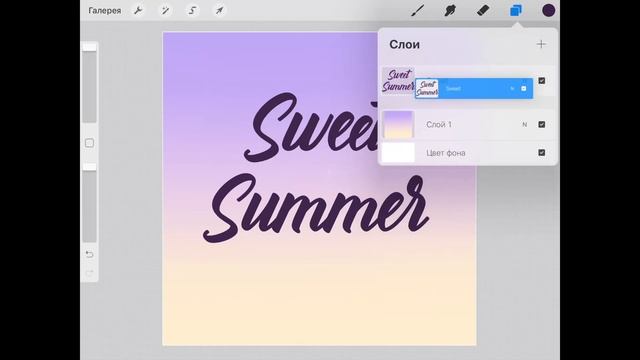Tap the square modify button in sidebar
The height and width of the screenshot is (360, 640).
pyautogui.click(x=89, y=143)
